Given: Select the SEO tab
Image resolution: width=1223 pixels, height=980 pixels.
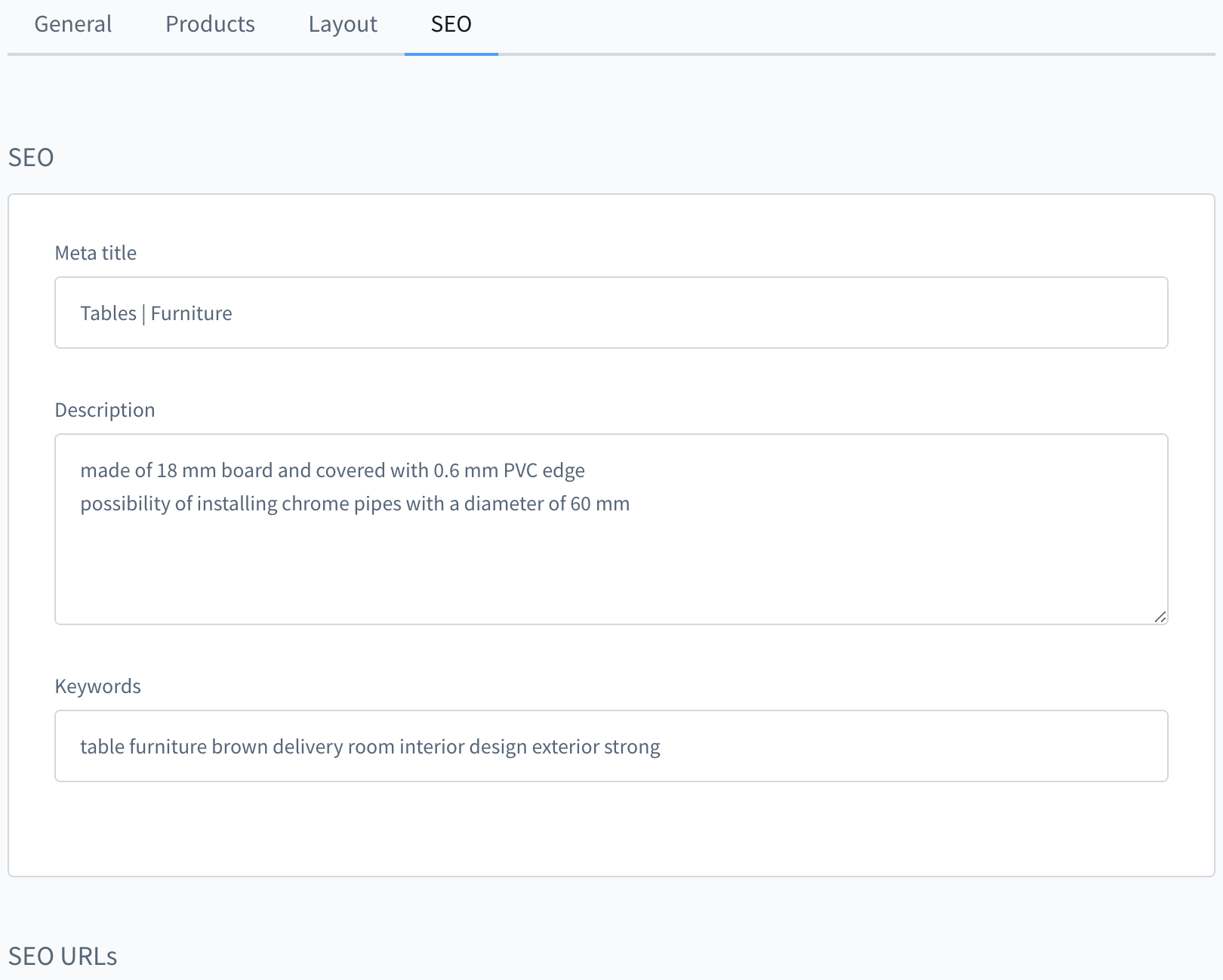Looking at the screenshot, I should tap(451, 24).
